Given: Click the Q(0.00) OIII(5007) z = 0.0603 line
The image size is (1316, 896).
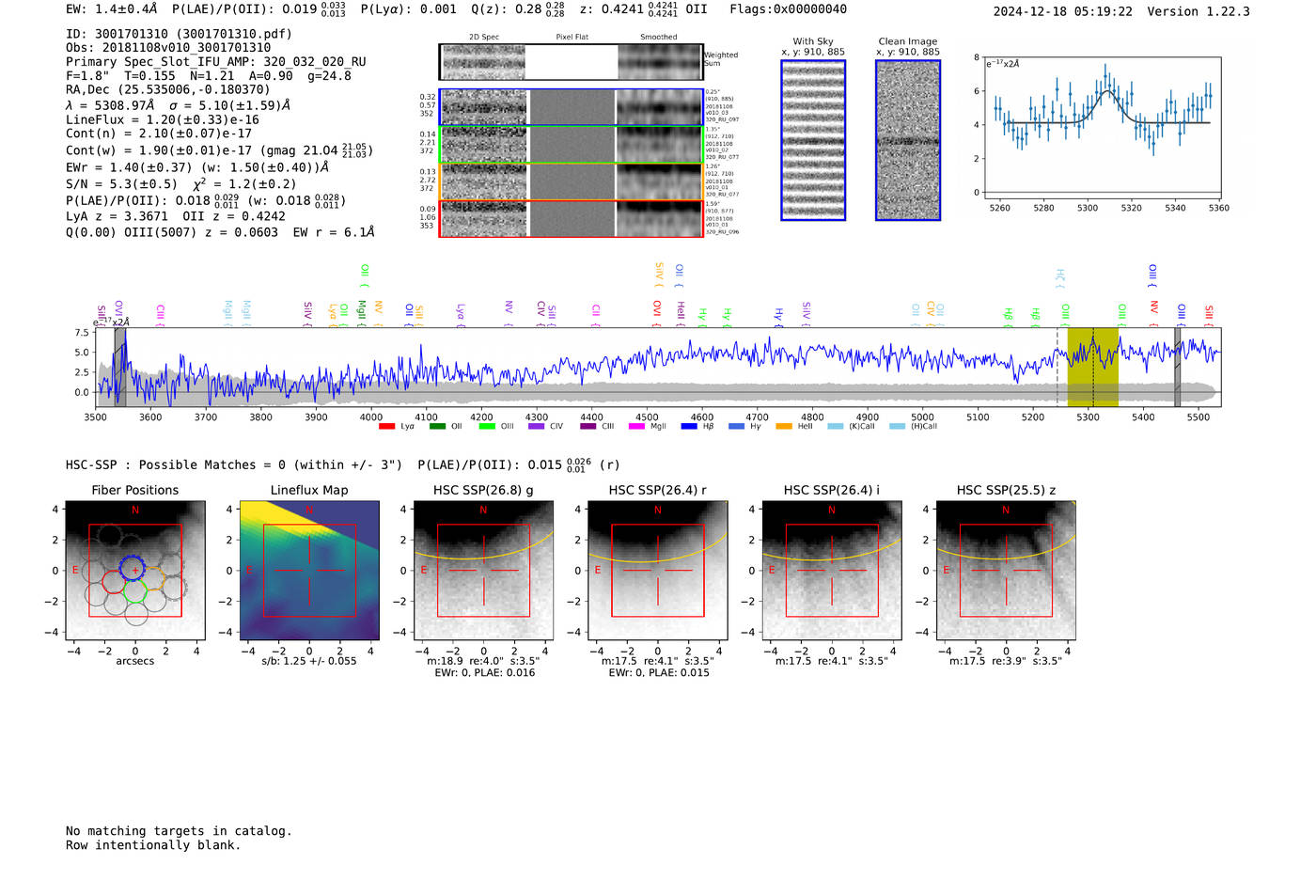Looking at the screenshot, I should 220,232.
